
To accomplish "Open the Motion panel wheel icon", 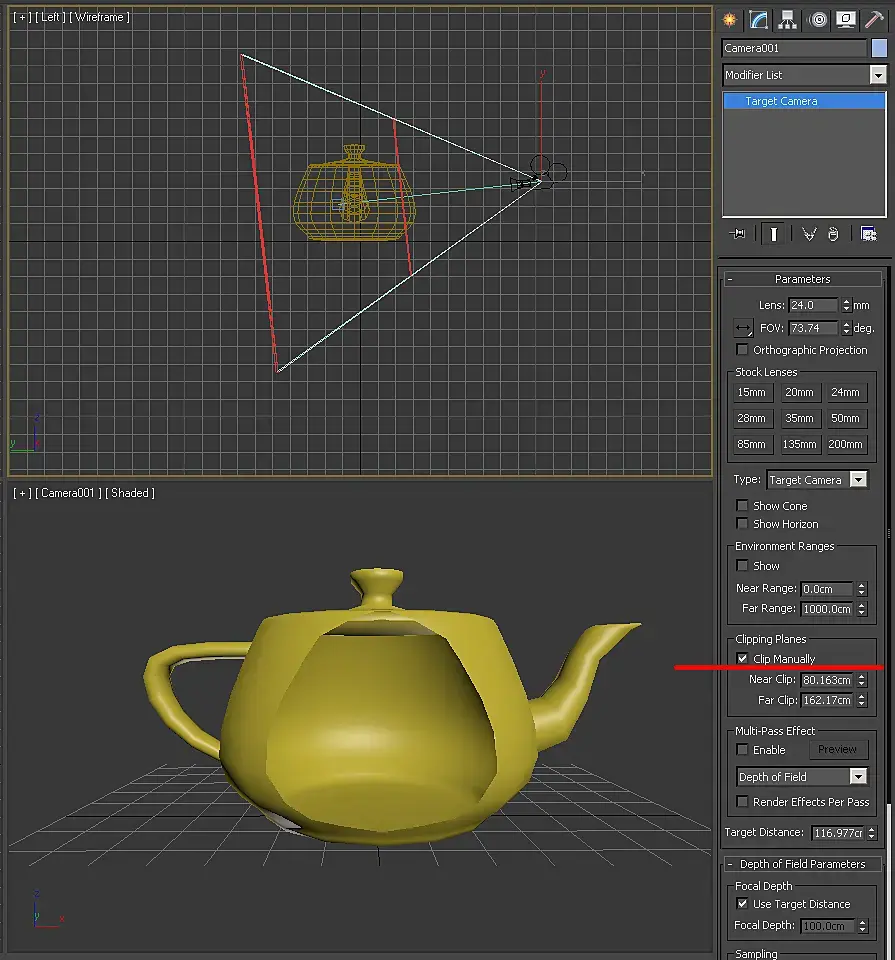I will click(x=818, y=20).
